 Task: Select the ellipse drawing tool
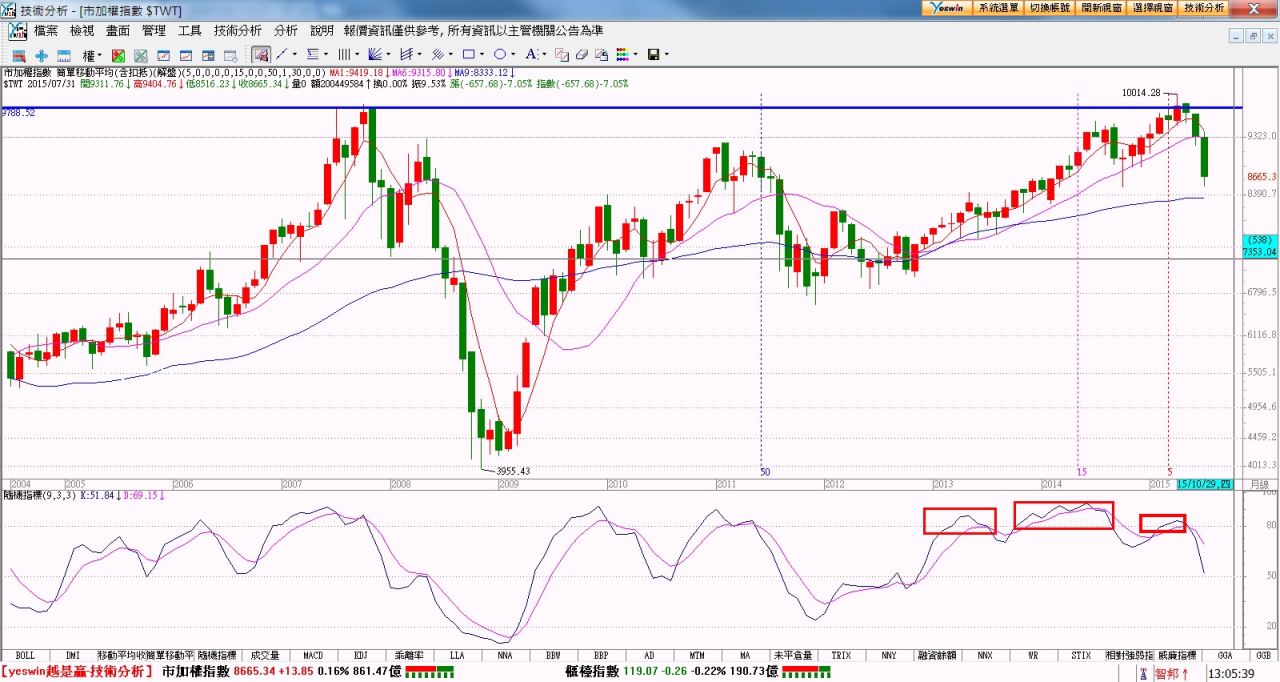pyautogui.click(x=499, y=54)
